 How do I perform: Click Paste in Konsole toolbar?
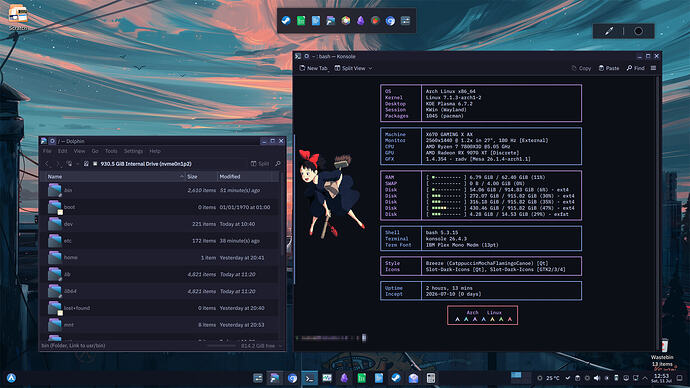coord(609,68)
